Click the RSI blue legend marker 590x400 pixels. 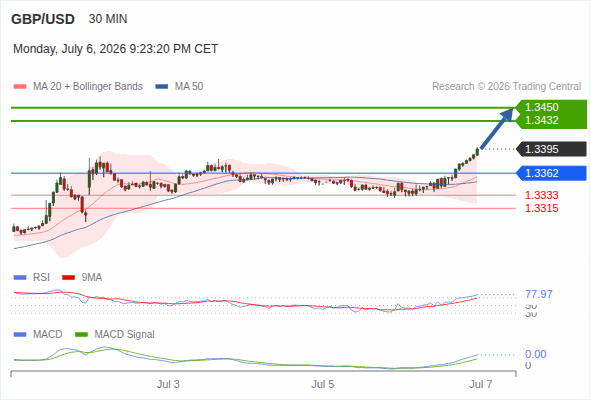click(x=20, y=278)
